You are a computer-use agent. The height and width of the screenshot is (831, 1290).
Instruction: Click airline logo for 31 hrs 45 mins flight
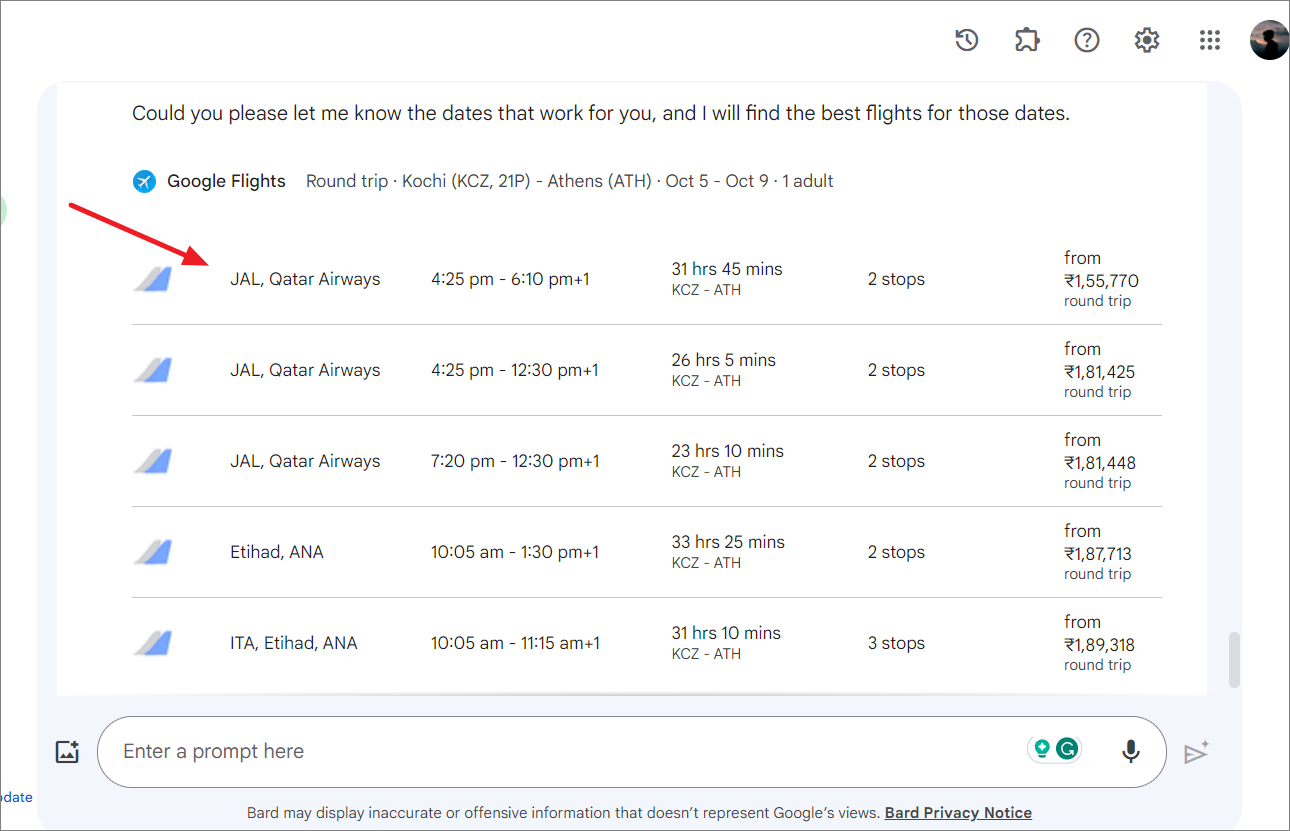(x=153, y=279)
